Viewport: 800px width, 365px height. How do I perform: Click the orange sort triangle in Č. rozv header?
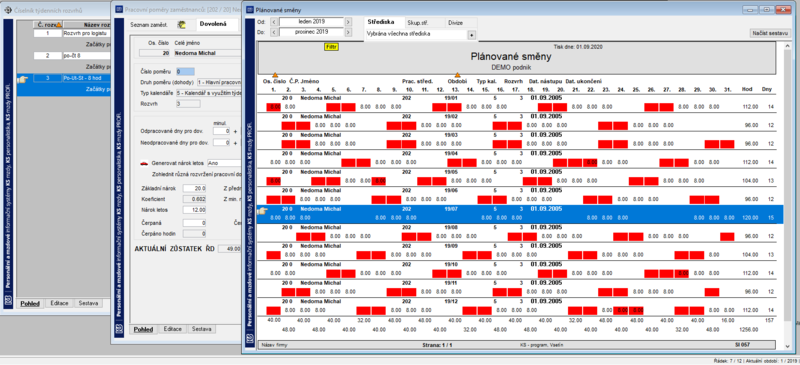(59, 25)
